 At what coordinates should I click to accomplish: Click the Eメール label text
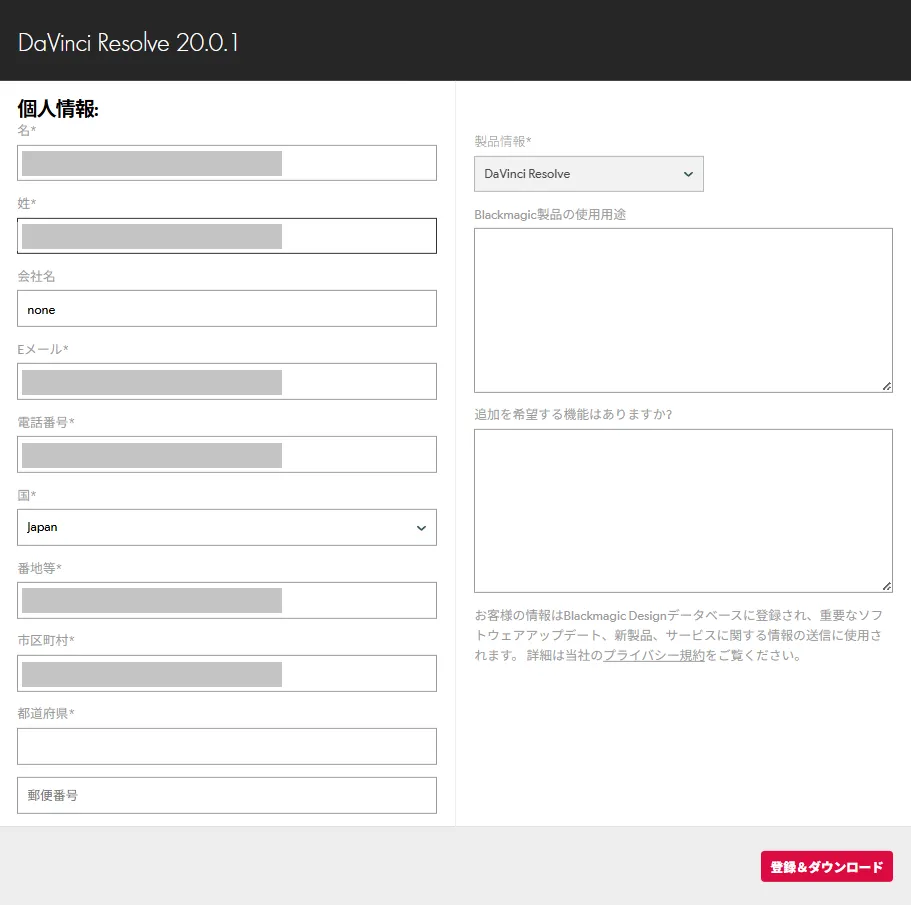(x=43, y=349)
